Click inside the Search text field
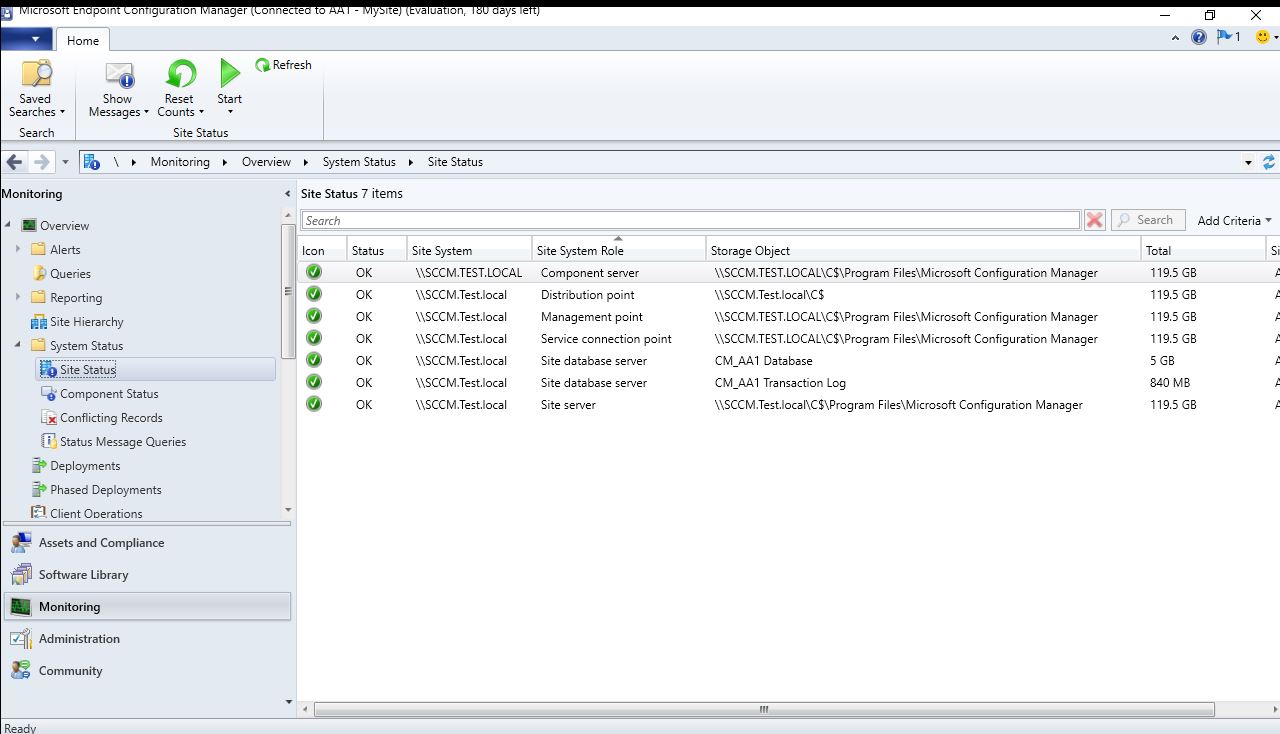The width and height of the screenshot is (1280, 734). [690, 219]
